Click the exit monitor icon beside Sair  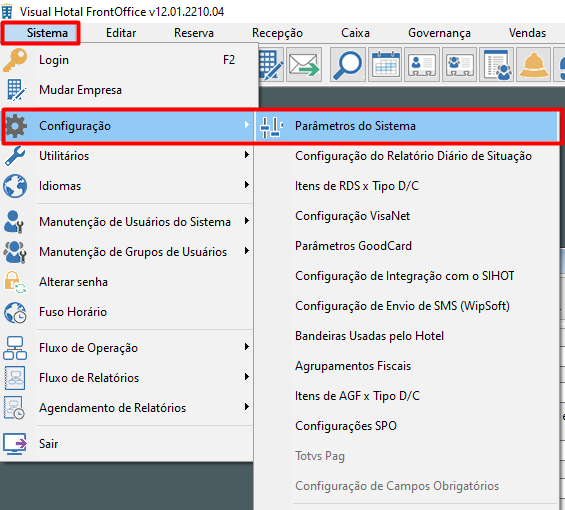tap(15, 444)
